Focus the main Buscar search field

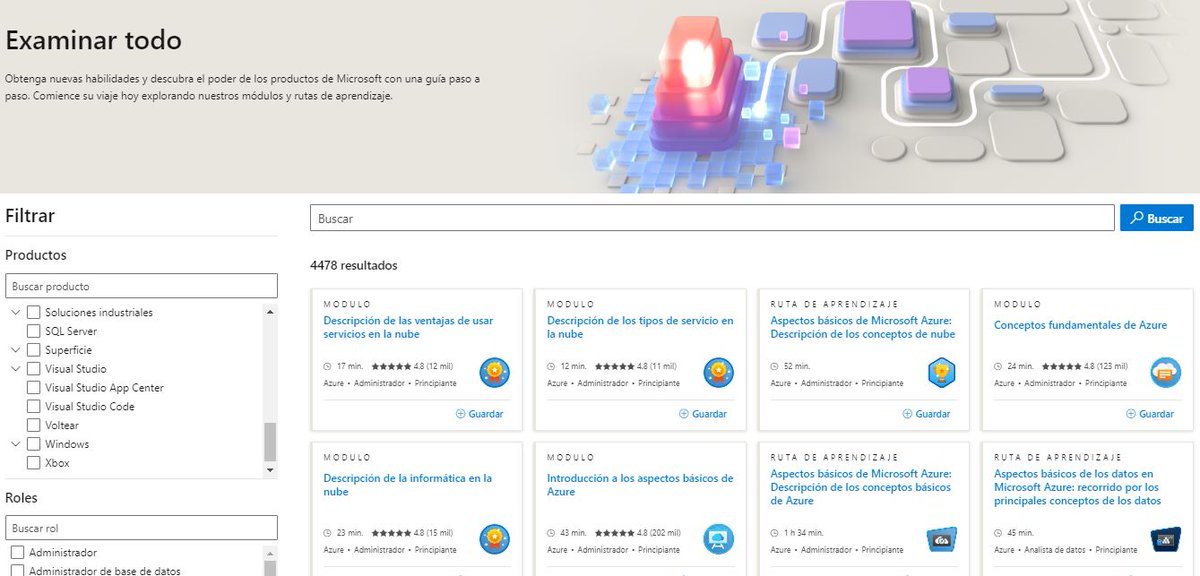click(x=712, y=218)
